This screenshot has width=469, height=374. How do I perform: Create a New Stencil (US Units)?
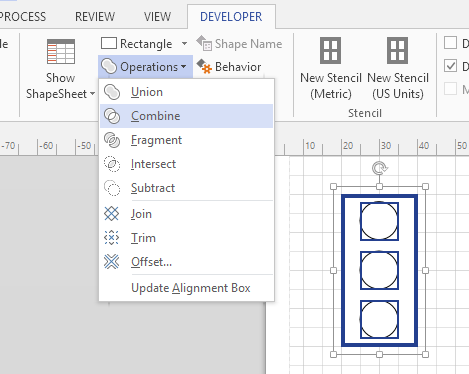click(398, 69)
